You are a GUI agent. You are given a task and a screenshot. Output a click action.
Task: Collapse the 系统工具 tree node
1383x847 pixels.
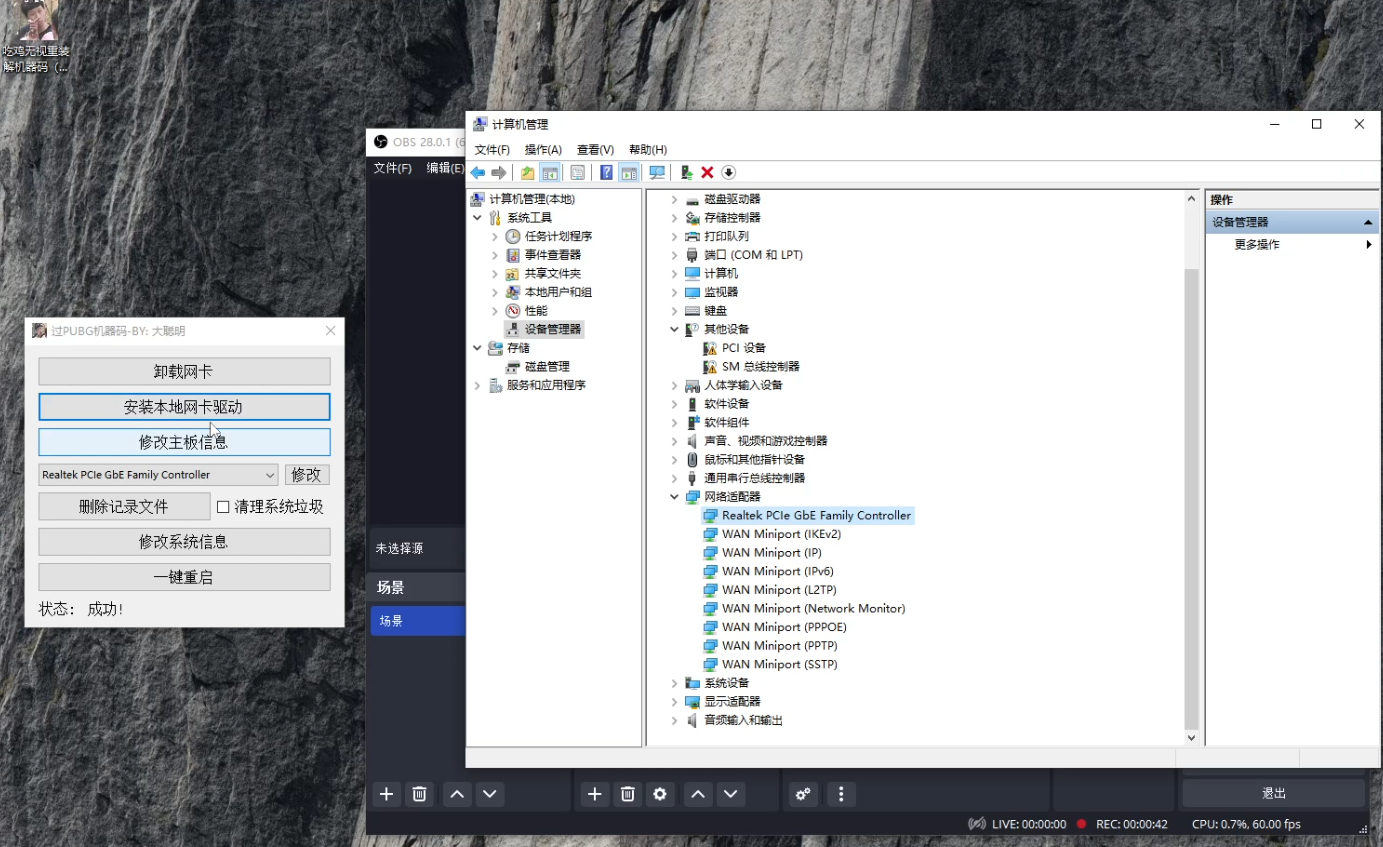pos(477,218)
